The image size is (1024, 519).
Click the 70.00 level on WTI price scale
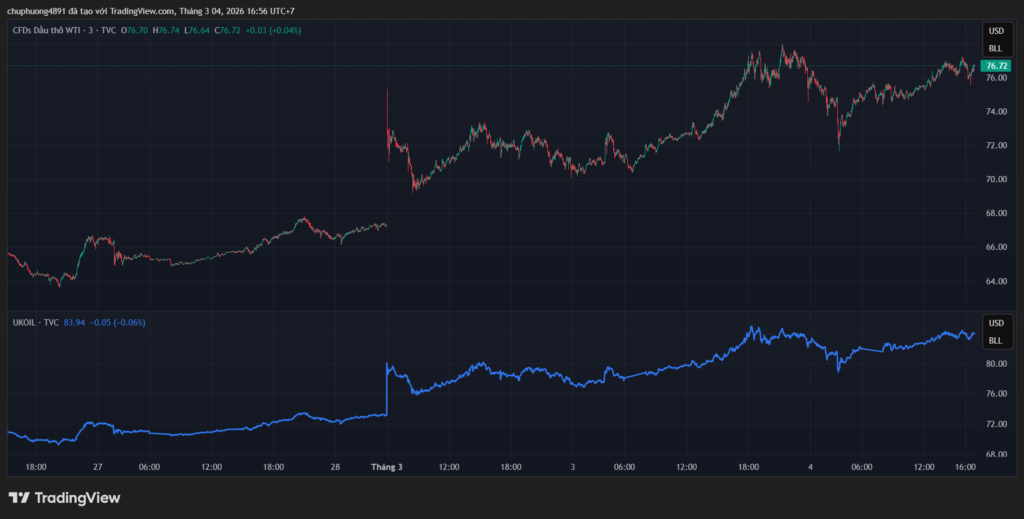tap(996, 179)
